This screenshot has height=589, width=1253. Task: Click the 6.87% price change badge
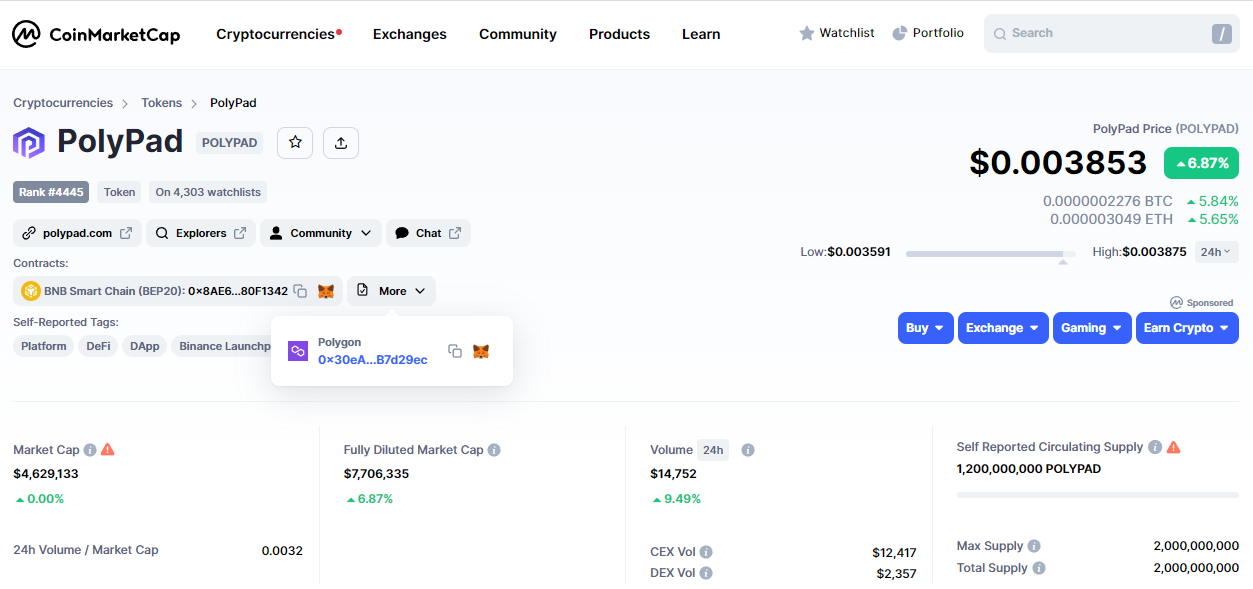point(1201,163)
